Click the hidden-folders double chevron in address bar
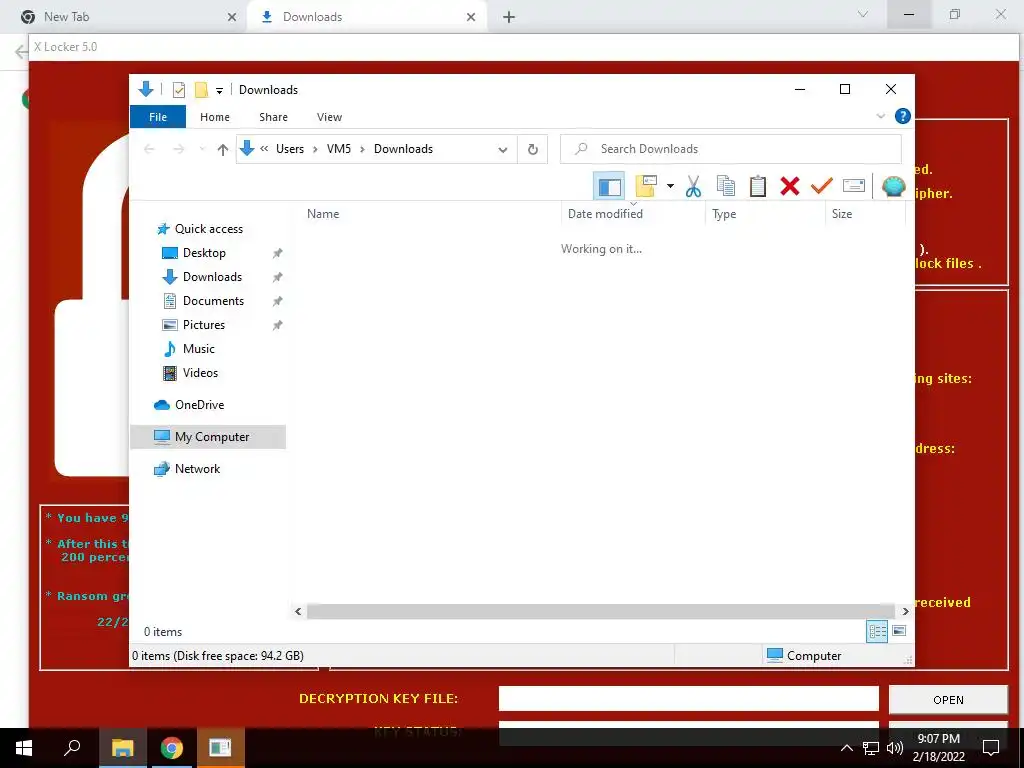 (264, 149)
